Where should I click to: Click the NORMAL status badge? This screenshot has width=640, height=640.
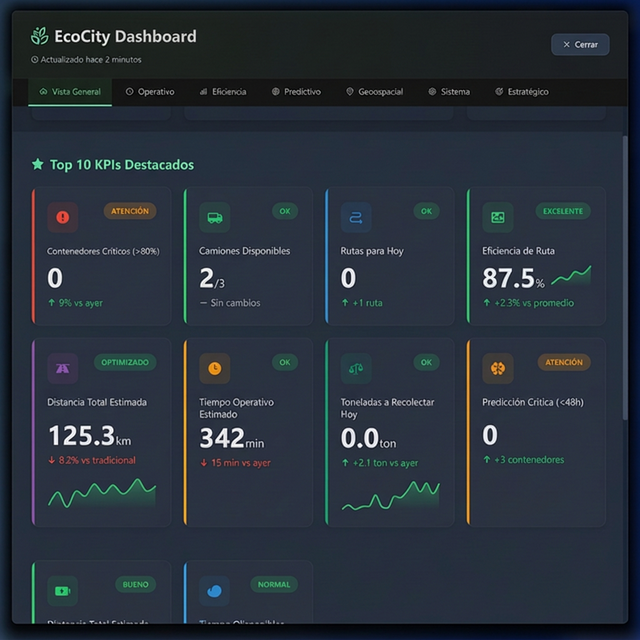[274, 584]
